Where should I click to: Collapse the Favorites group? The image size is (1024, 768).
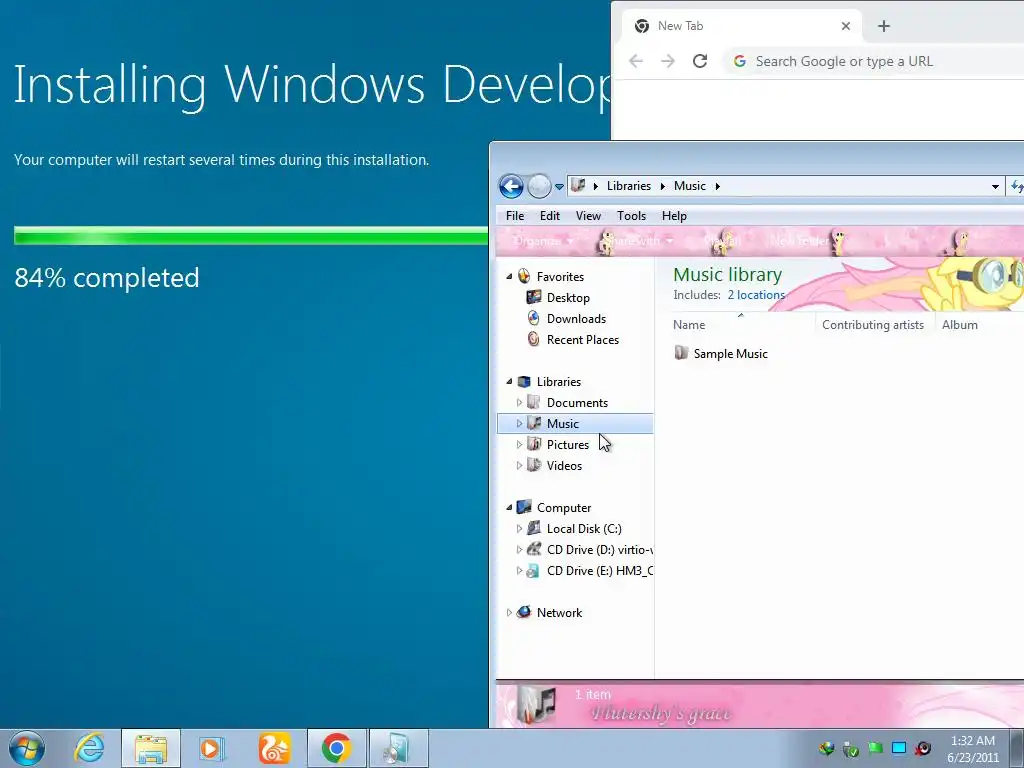point(509,276)
